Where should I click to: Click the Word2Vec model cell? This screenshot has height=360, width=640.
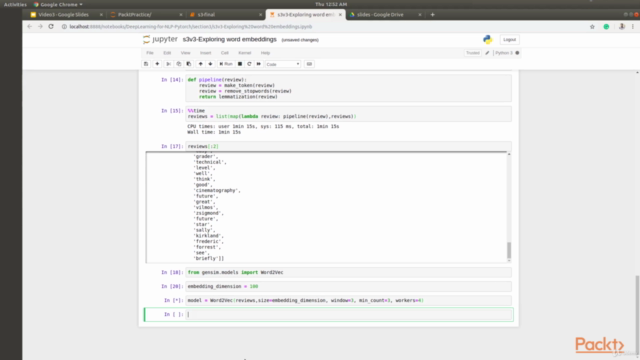click(x=349, y=300)
